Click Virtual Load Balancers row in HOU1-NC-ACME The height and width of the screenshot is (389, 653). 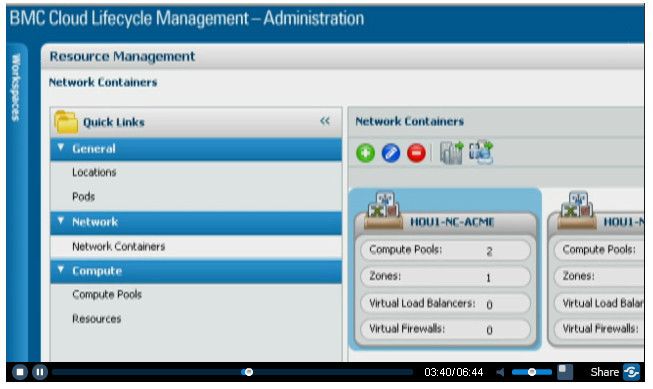tap(445, 304)
